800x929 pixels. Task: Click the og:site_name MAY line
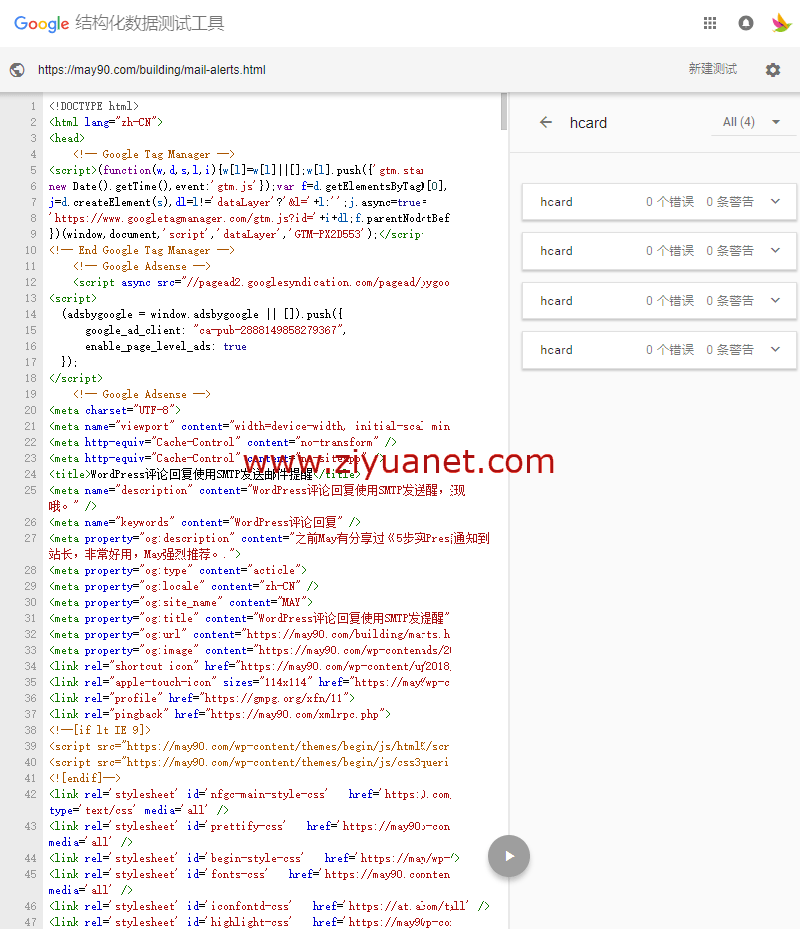181,602
